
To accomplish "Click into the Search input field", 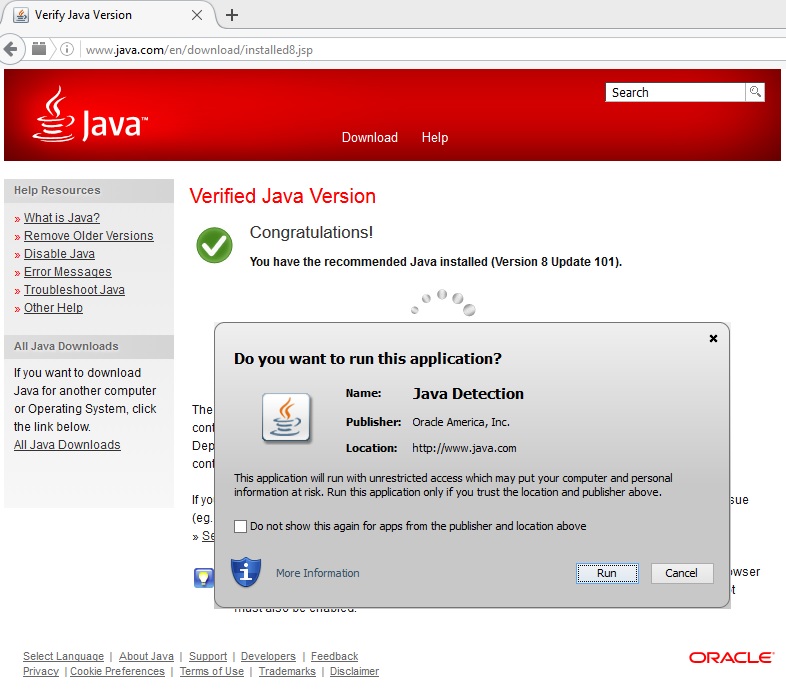I will (x=675, y=92).
